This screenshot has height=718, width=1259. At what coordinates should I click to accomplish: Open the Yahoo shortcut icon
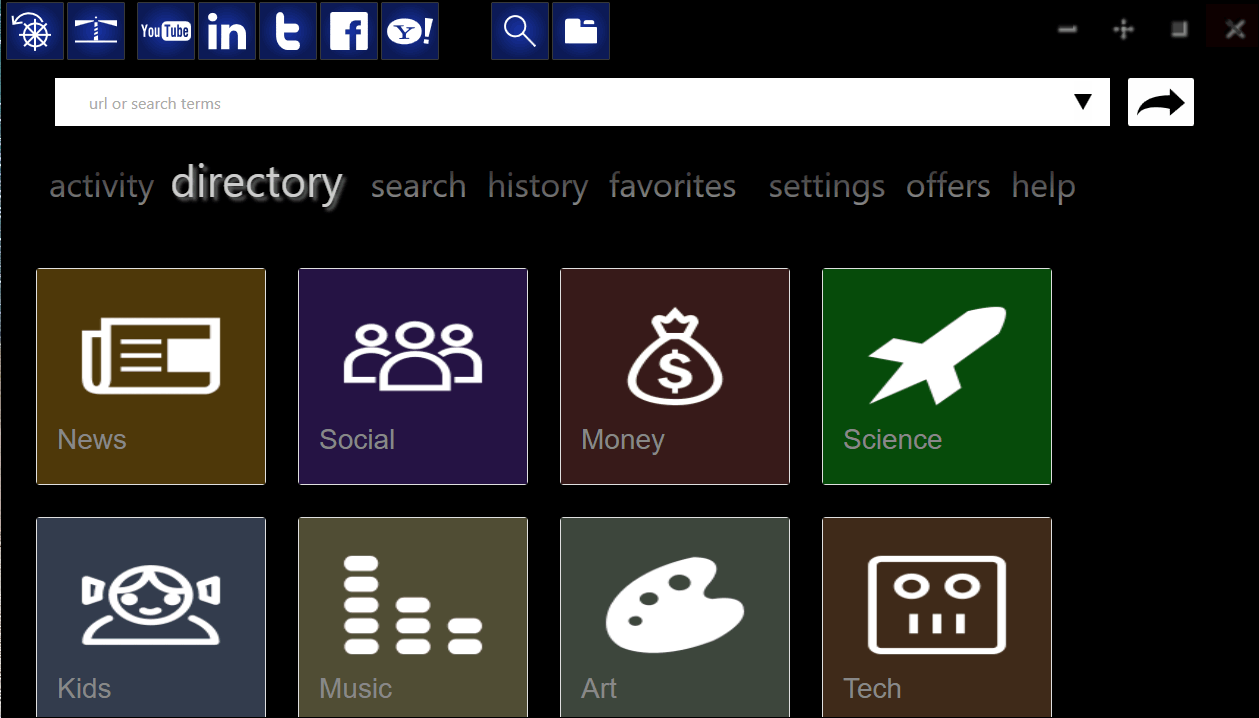coord(410,31)
